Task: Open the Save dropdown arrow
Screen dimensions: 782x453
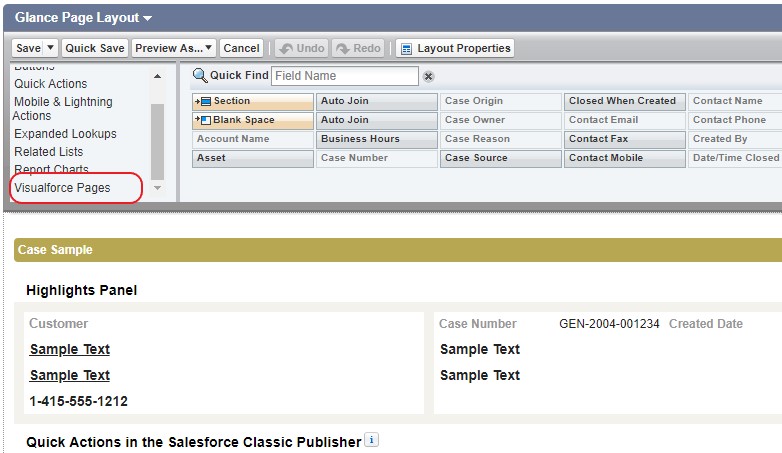Action: point(50,48)
